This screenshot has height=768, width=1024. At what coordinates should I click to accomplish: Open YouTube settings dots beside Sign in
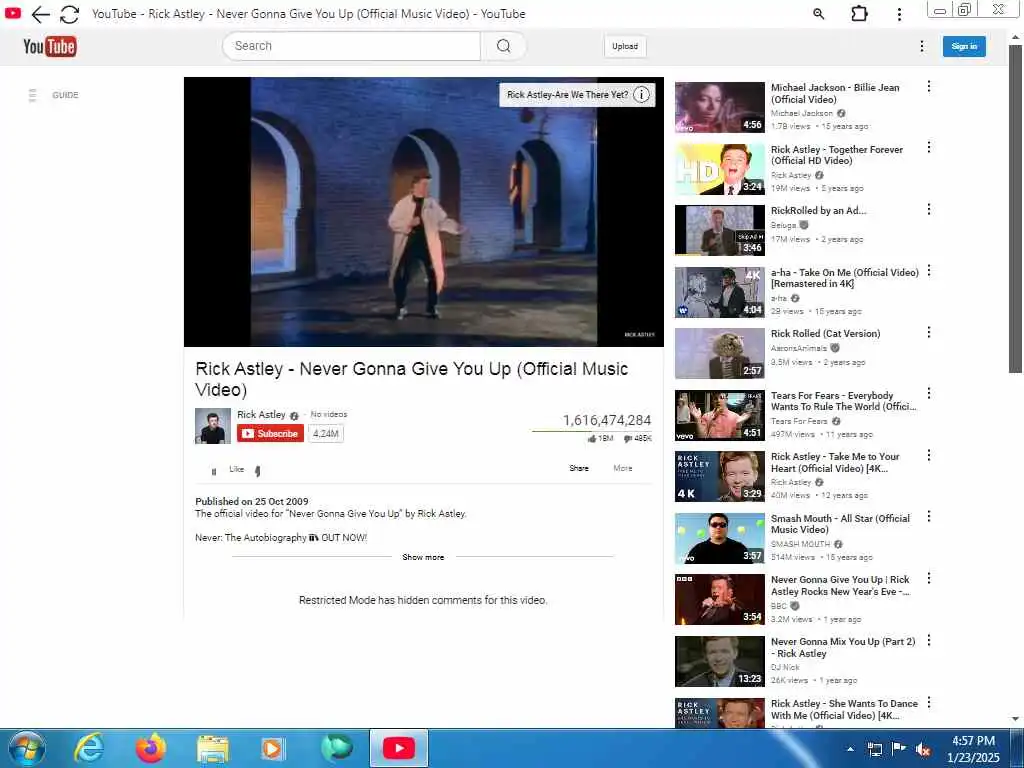(921, 46)
